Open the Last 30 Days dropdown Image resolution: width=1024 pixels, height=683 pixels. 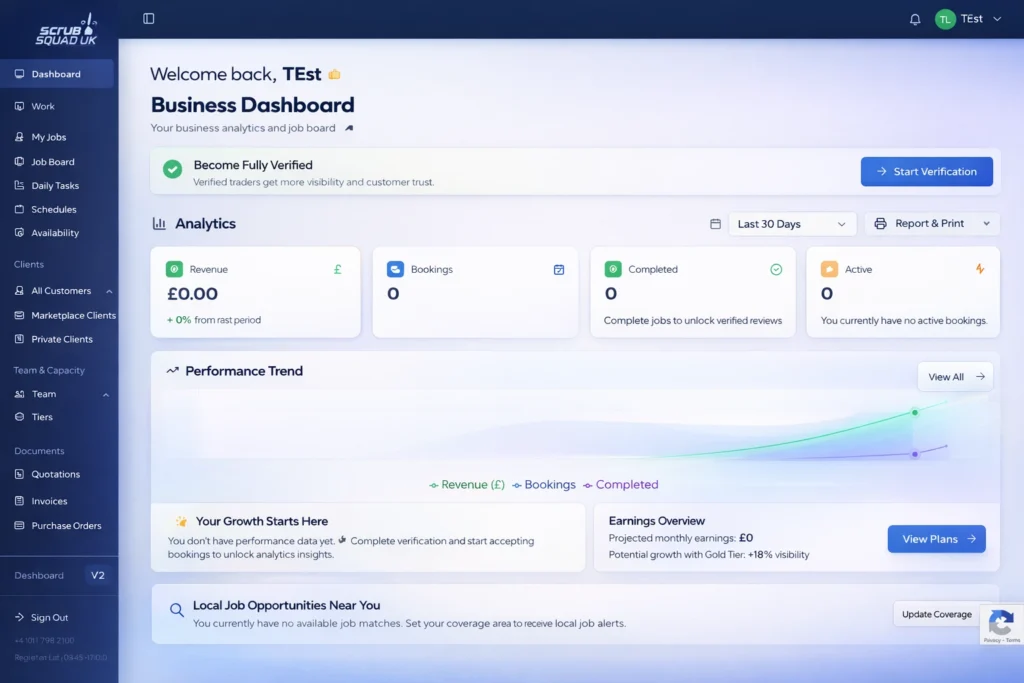(x=790, y=224)
